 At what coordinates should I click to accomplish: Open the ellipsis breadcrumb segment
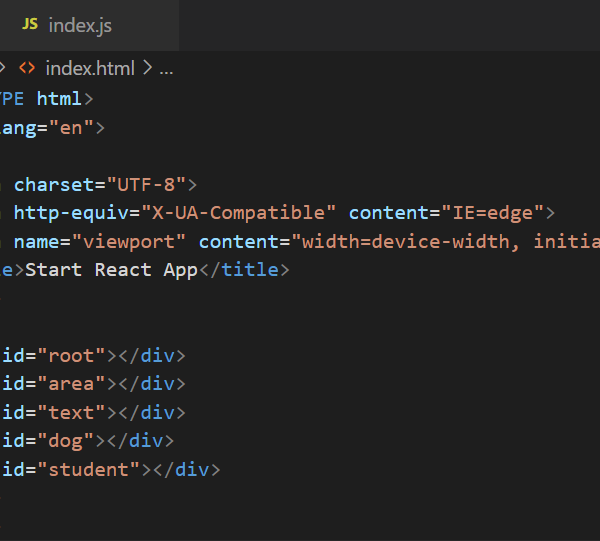click(166, 69)
